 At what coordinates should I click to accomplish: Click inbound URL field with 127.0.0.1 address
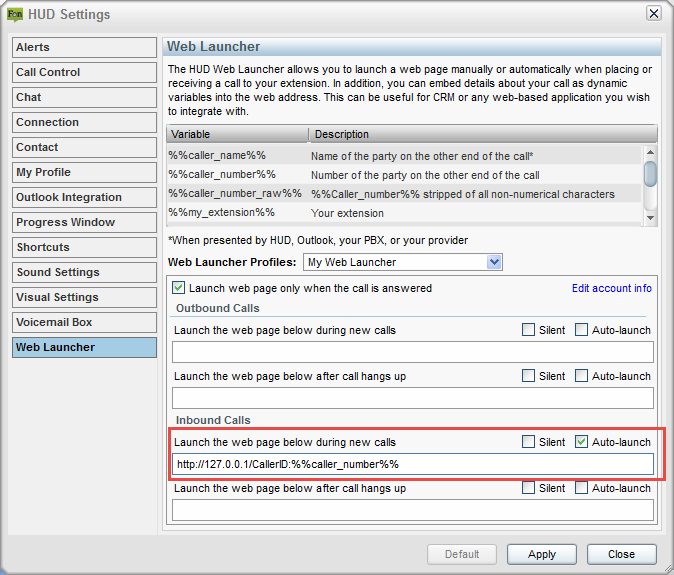413,464
